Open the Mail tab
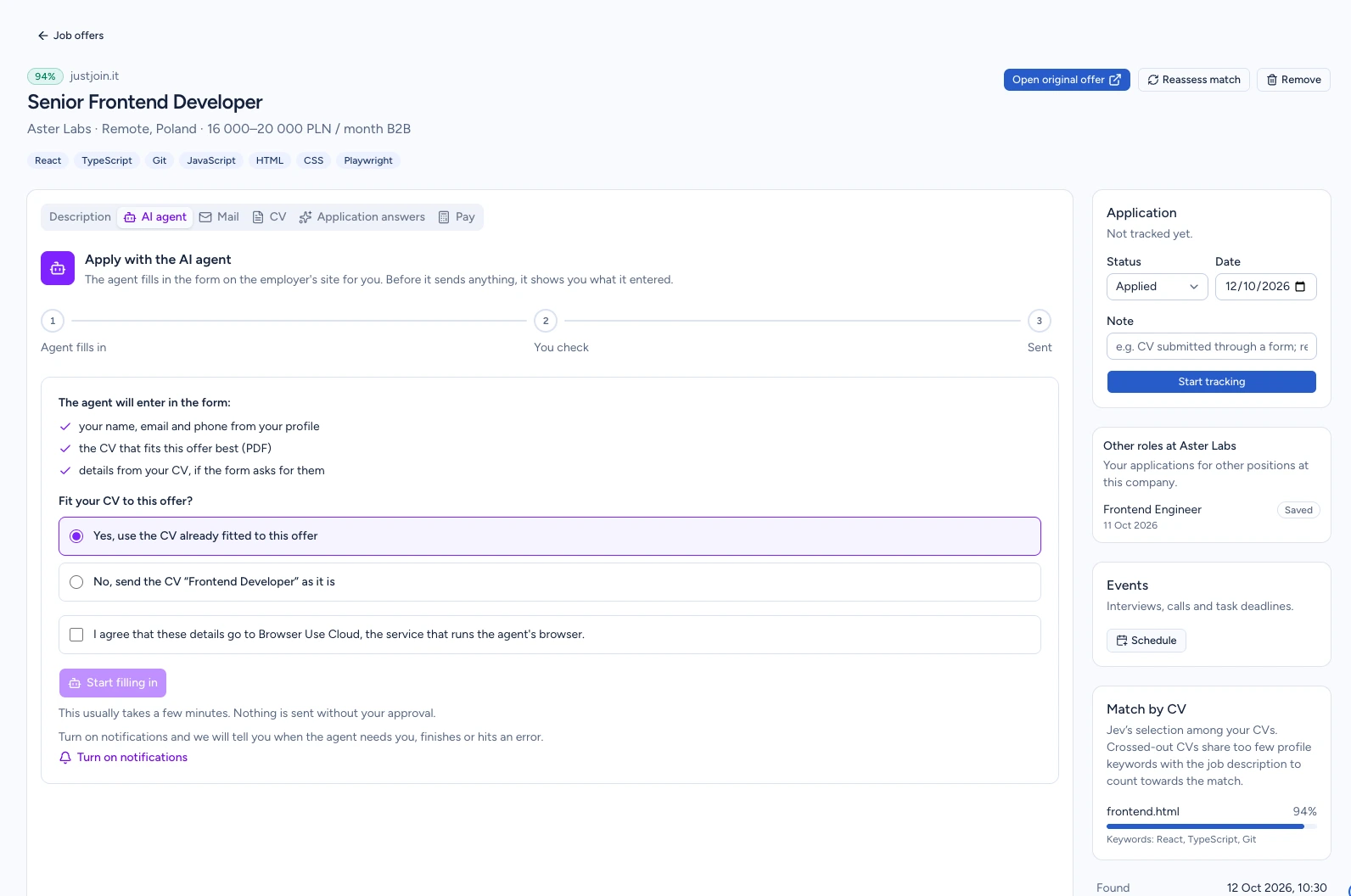Image resolution: width=1351 pixels, height=896 pixels. 219,217
